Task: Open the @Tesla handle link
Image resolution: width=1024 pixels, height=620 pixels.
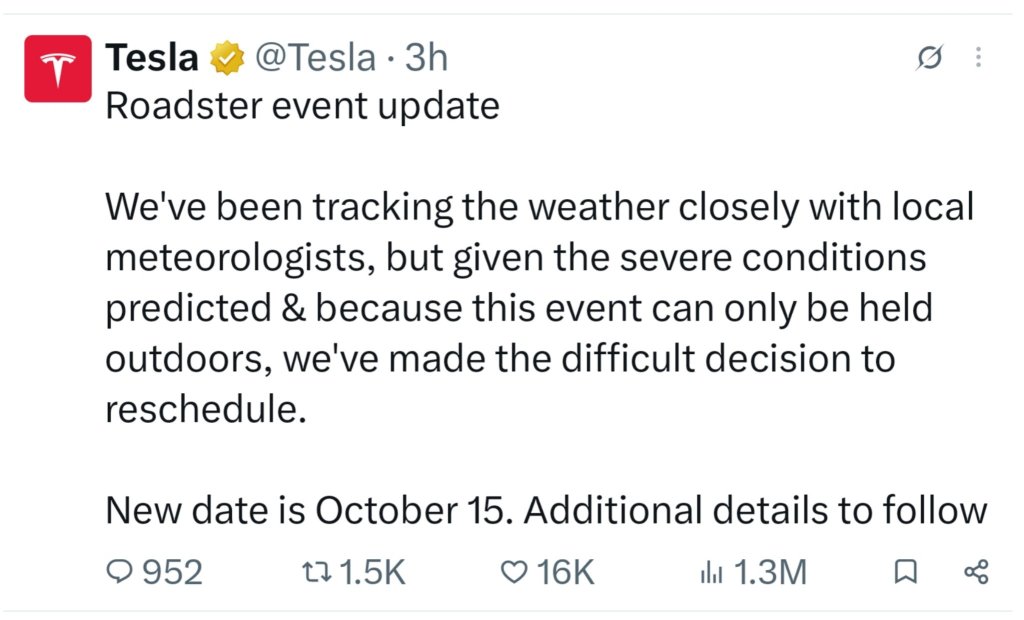Action: pyautogui.click(x=315, y=57)
